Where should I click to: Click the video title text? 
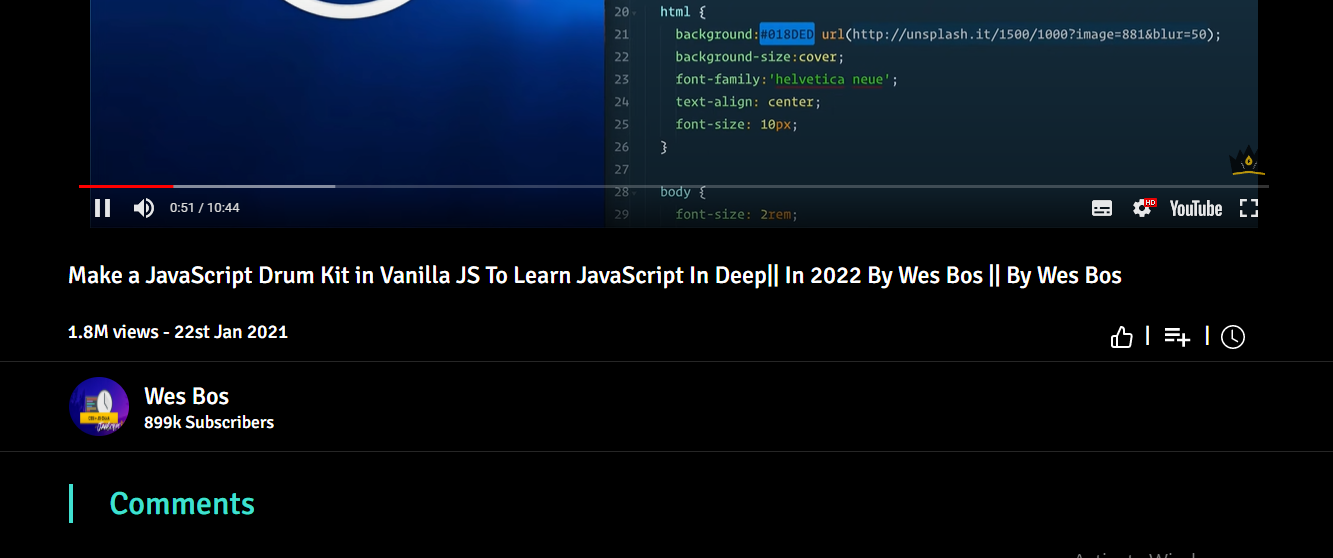click(x=595, y=275)
